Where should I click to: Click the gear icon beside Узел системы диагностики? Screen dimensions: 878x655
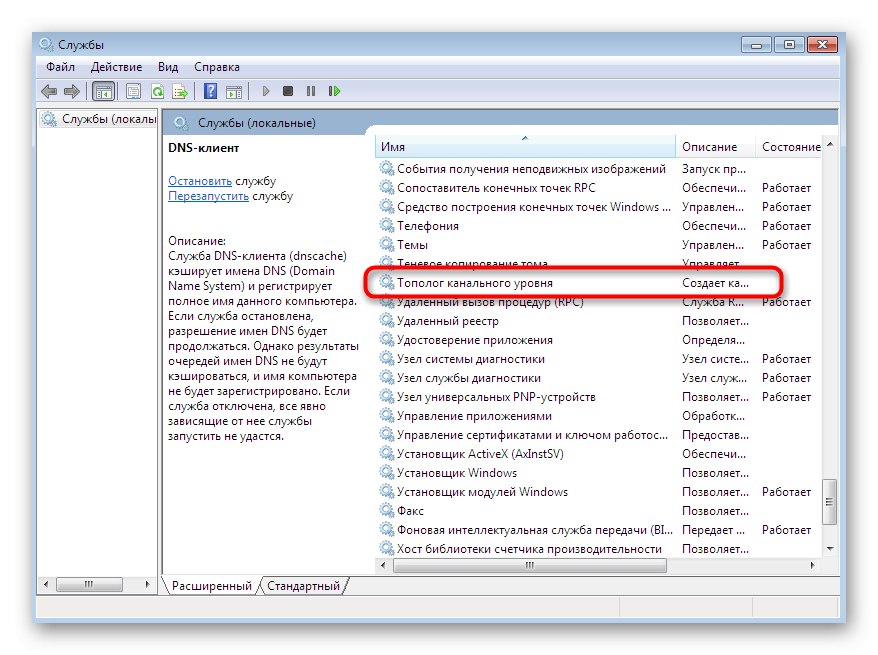coord(386,358)
